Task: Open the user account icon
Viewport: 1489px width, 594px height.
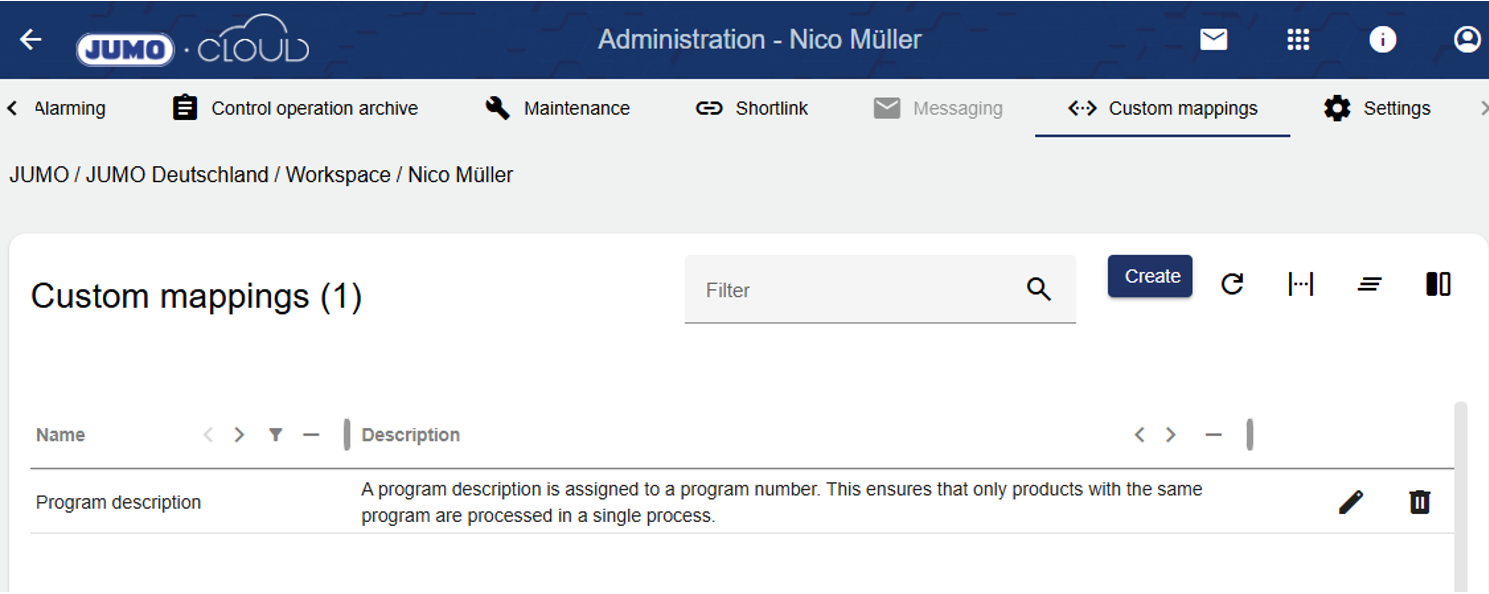Action: [1466, 40]
